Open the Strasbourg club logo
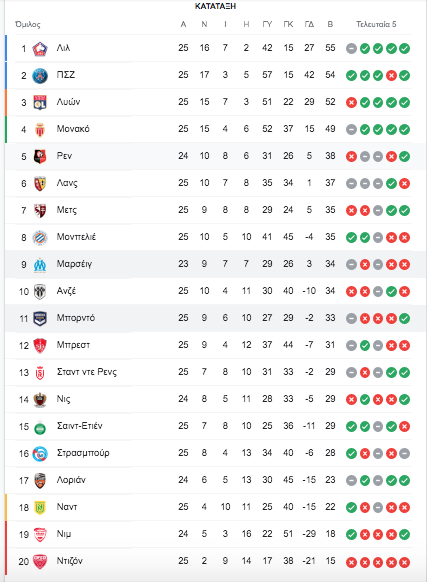Viewport: 427px width, 582px height. (40, 454)
